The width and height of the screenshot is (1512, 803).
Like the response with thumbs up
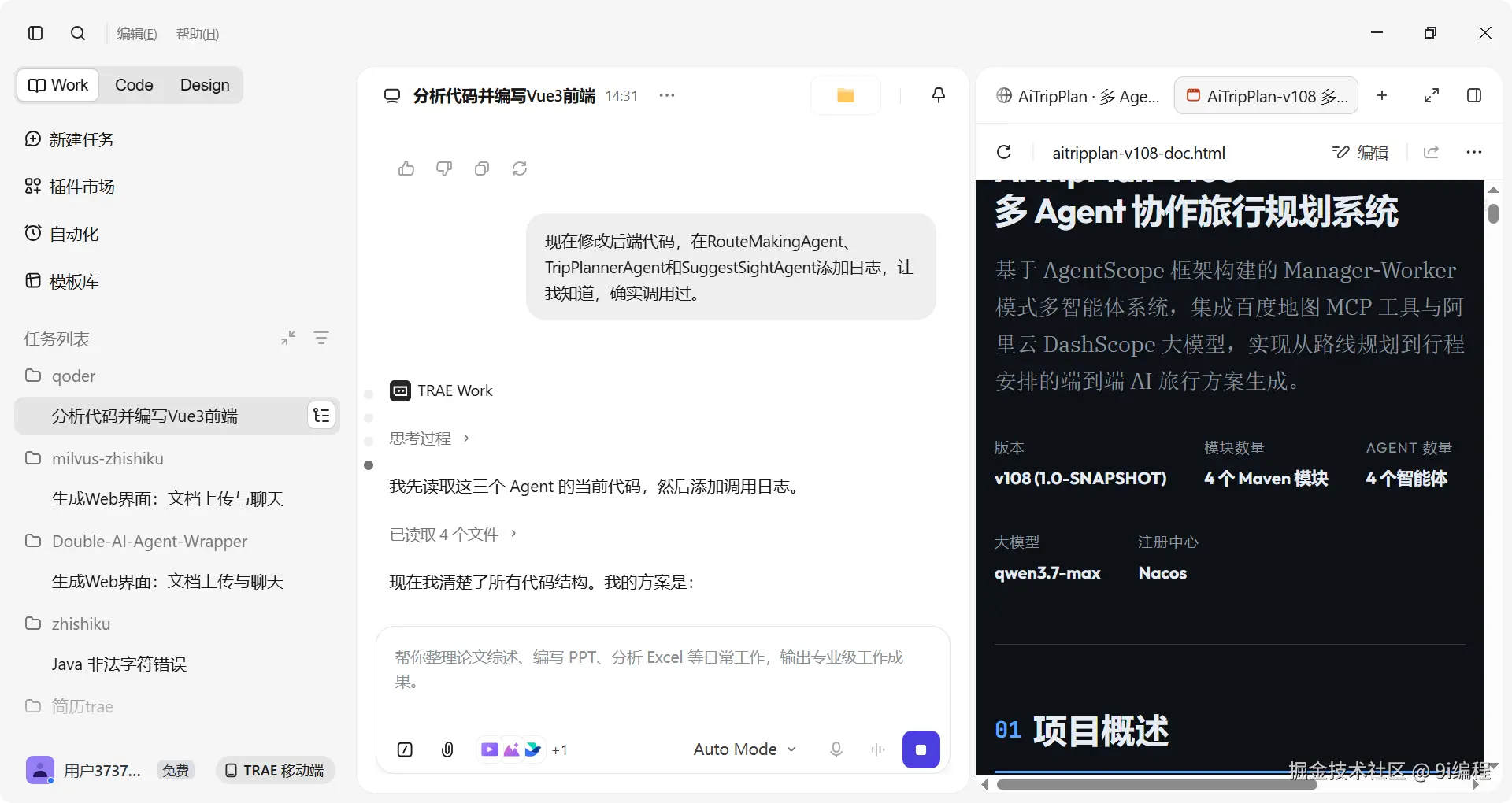406,168
